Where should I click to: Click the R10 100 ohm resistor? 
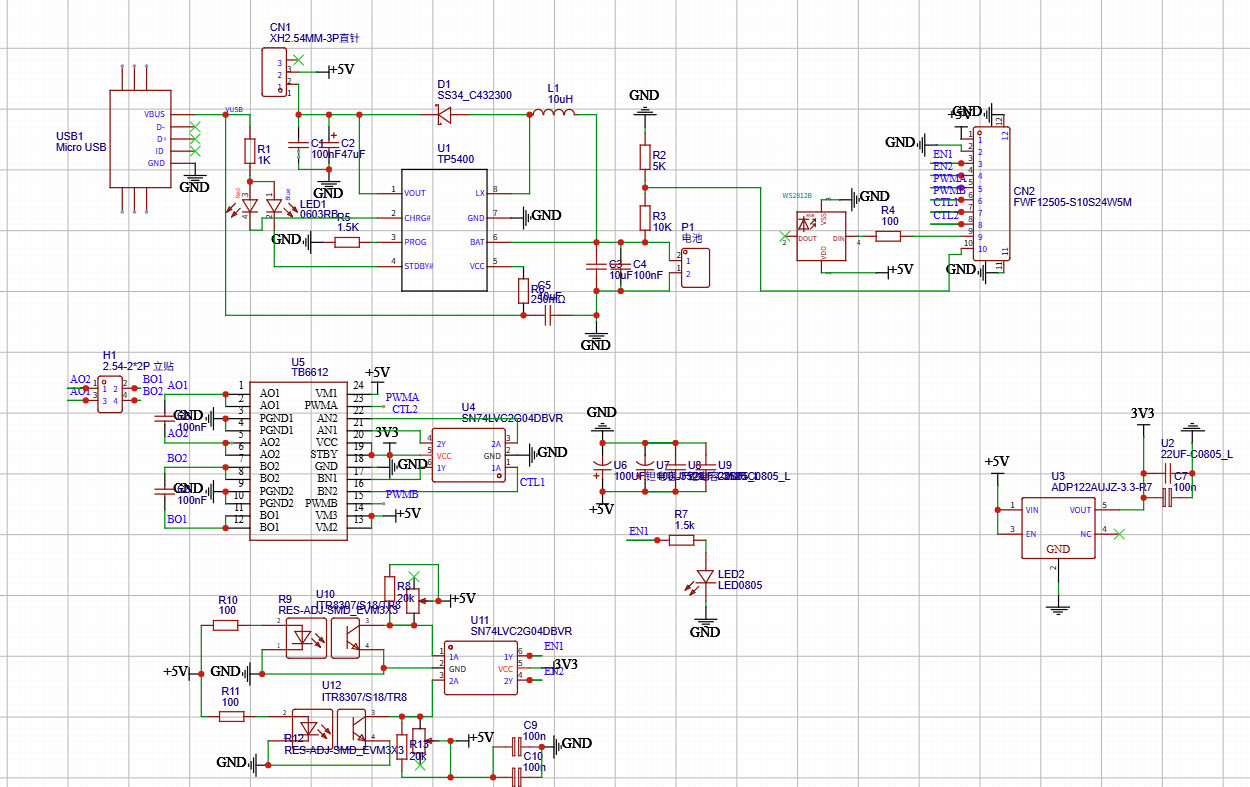pyautogui.click(x=226, y=625)
